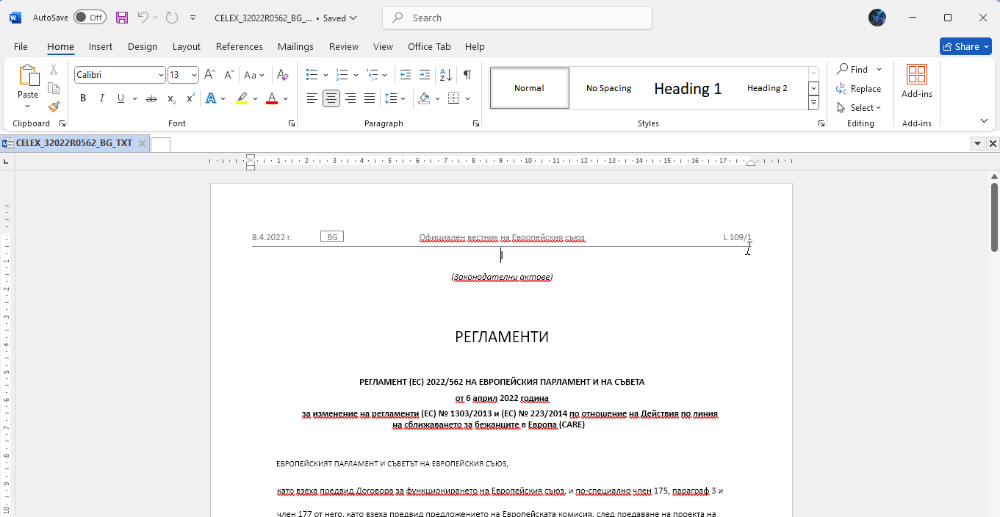Collapse the ribbon chevron

click(x=984, y=121)
